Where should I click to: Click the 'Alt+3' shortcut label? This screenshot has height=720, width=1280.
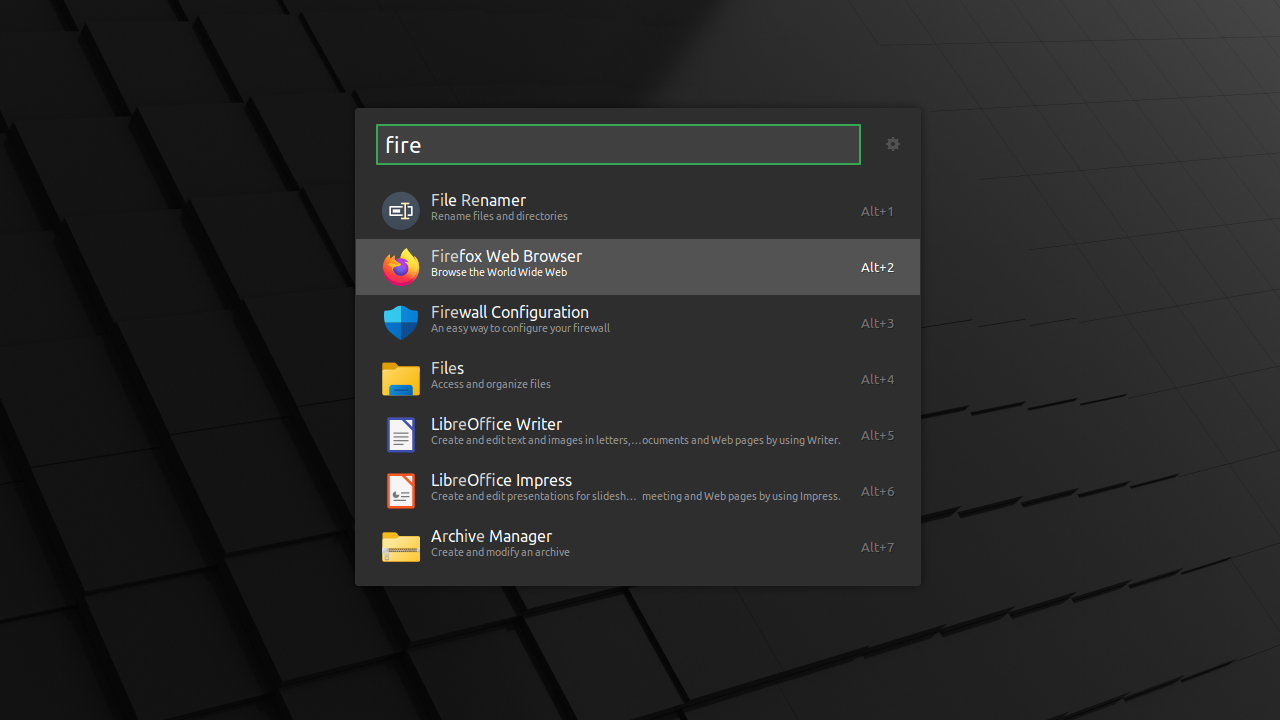coord(877,323)
